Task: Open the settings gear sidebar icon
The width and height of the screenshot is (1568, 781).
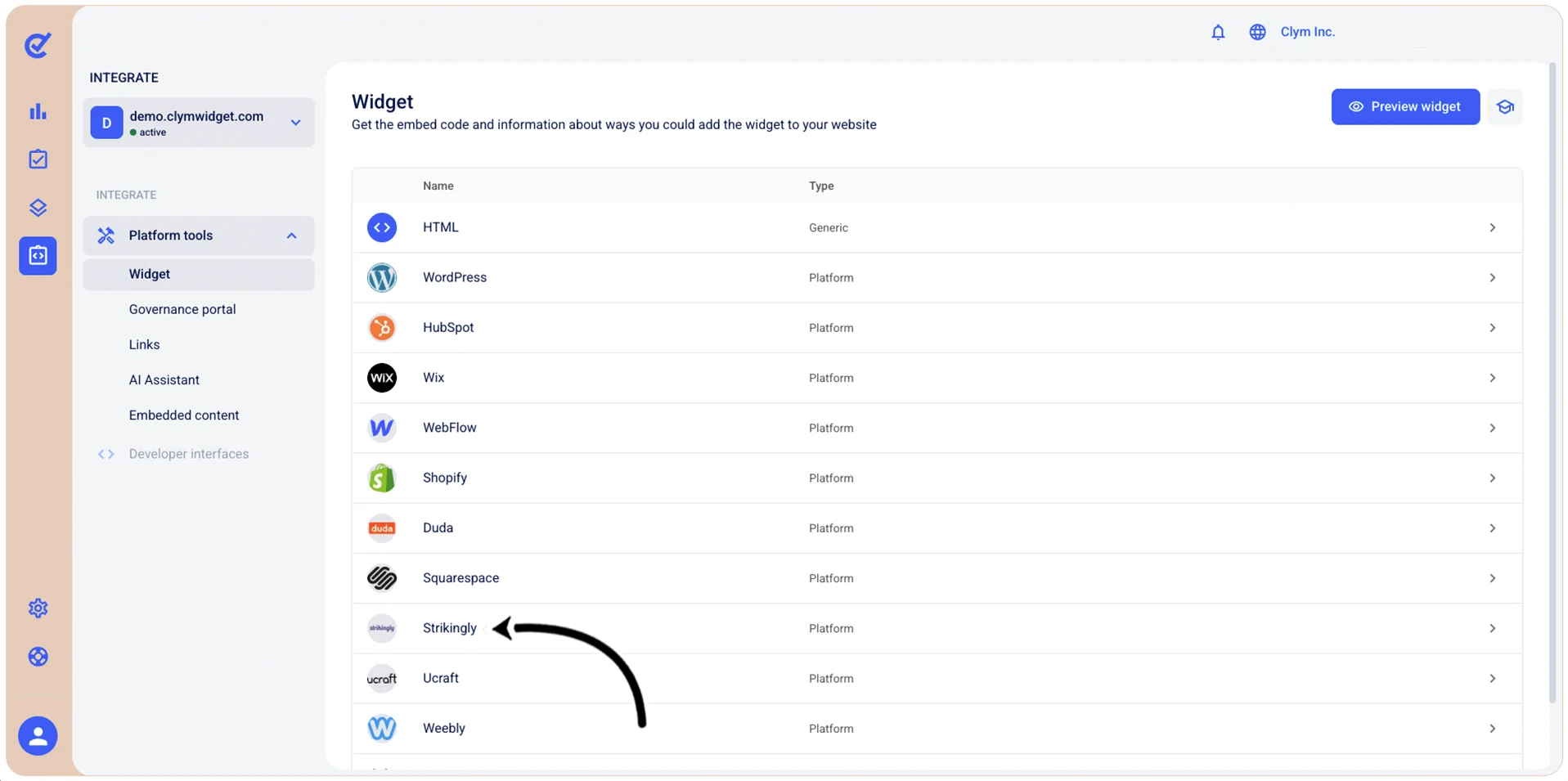Action: pyautogui.click(x=38, y=608)
